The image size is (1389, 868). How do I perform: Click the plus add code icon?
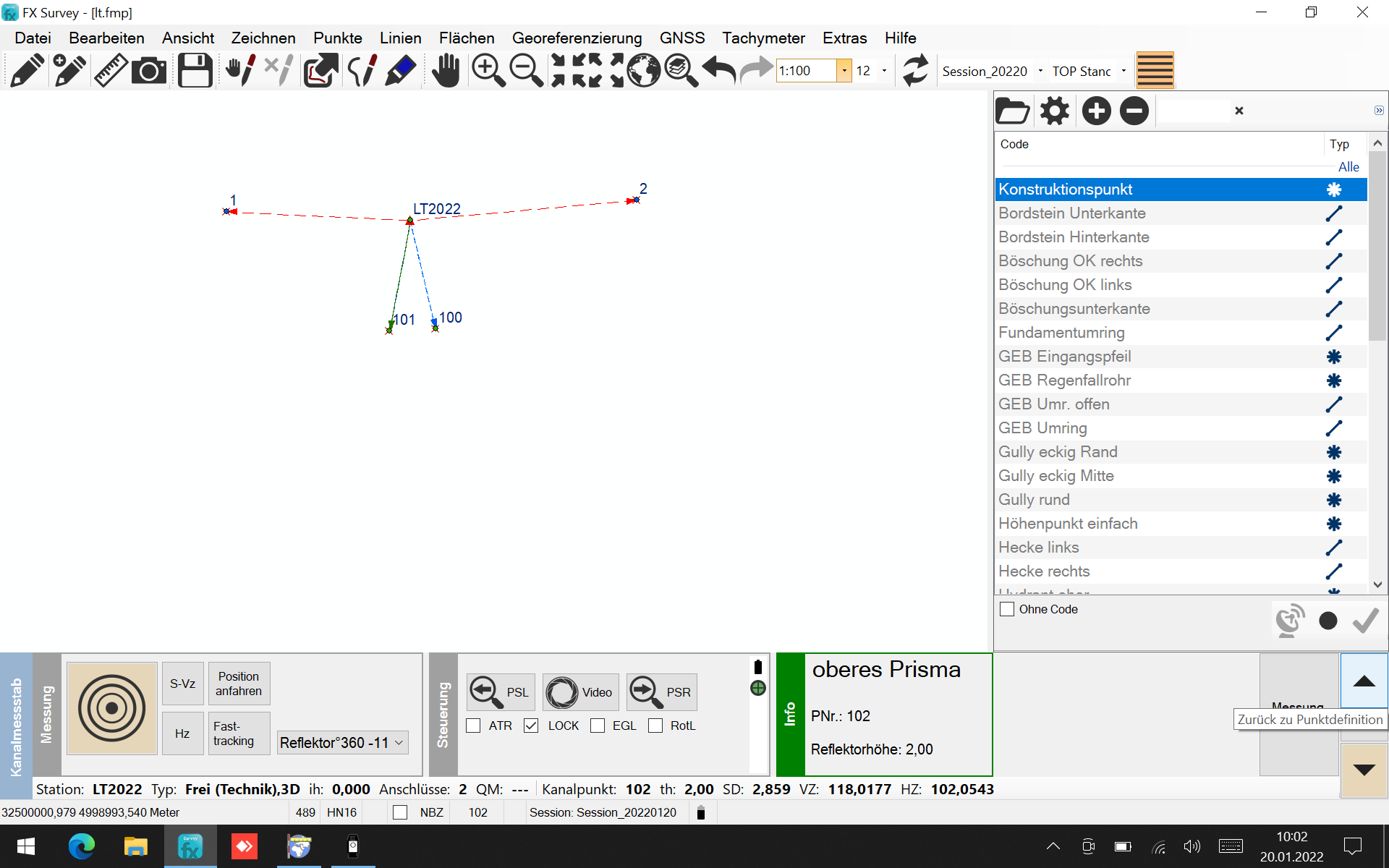[x=1096, y=111]
